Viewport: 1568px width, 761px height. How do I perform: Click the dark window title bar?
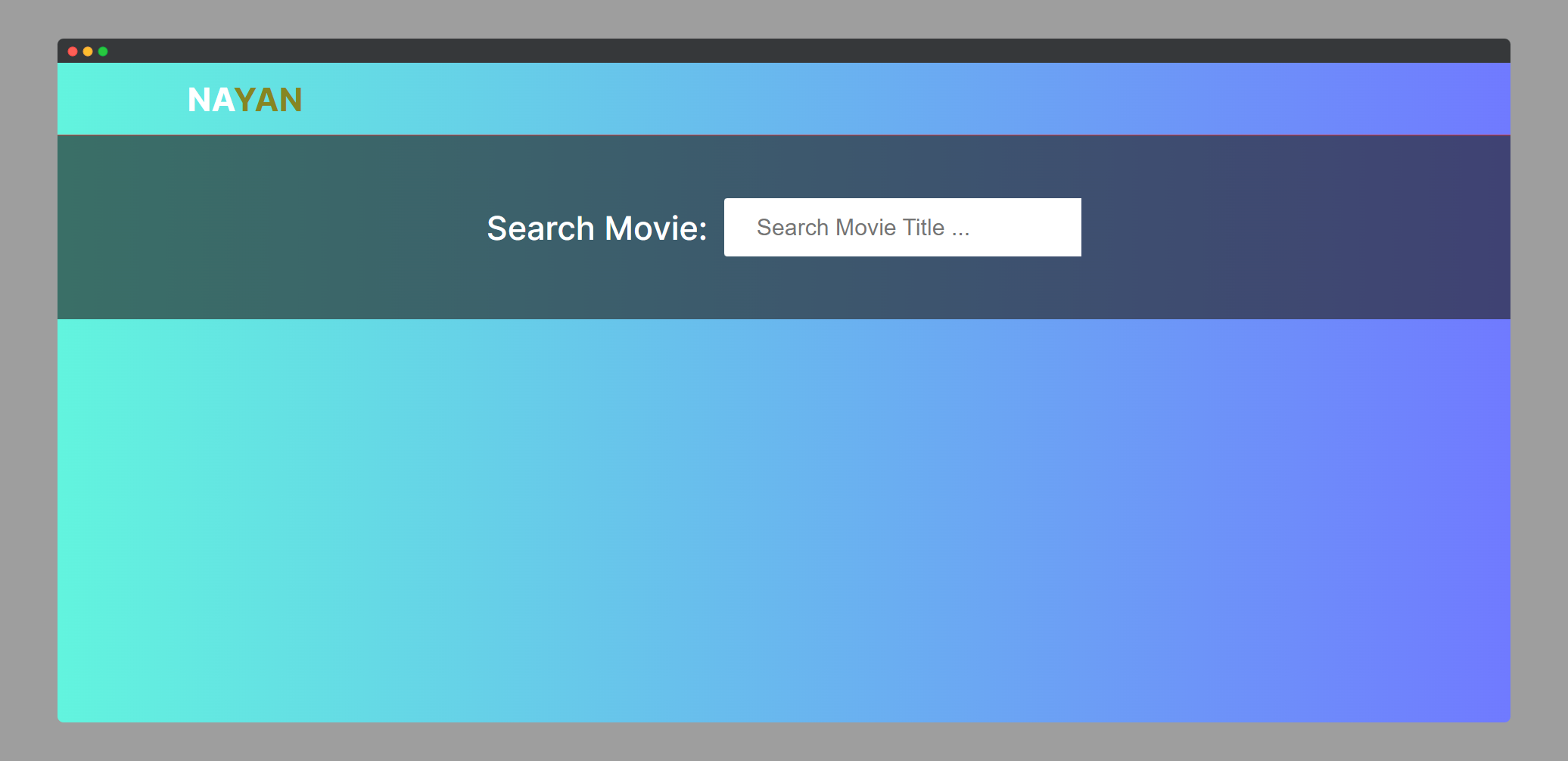[757, 51]
